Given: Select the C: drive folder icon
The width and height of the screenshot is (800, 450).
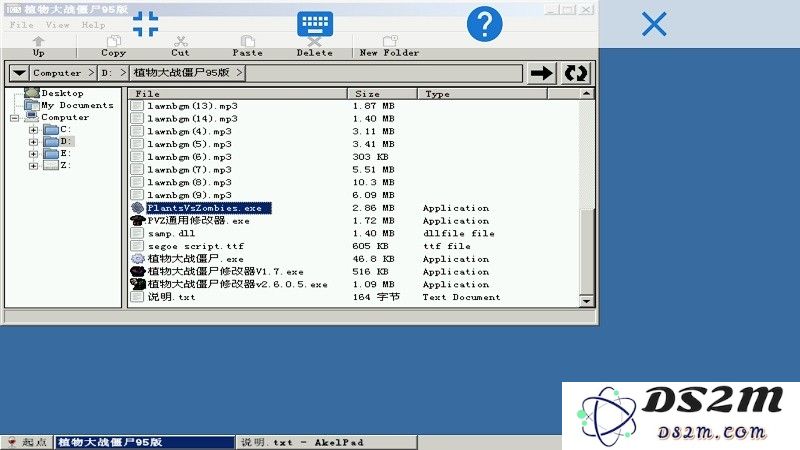Looking at the screenshot, I should (51, 130).
